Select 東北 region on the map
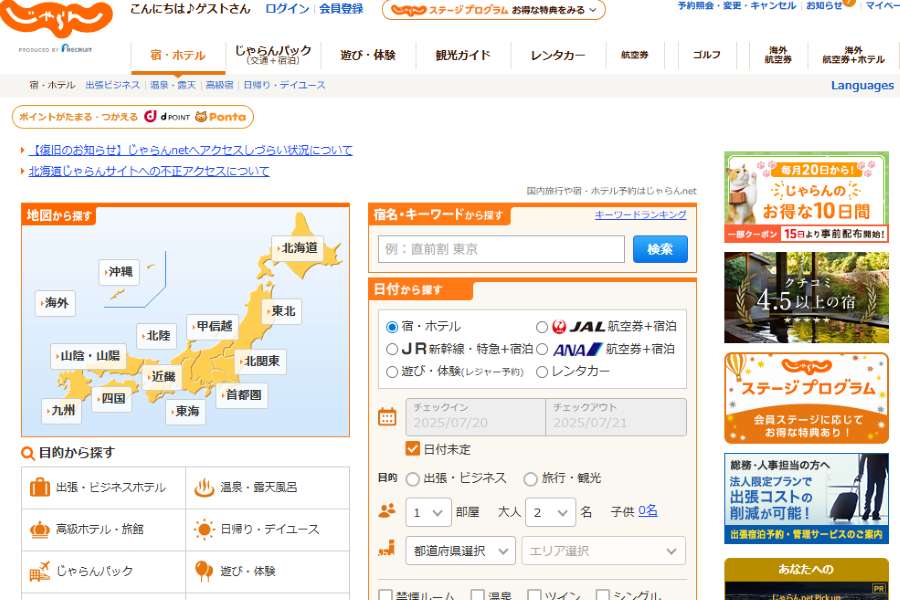Image resolution: width=900 pixels, height=600 pixels. click(x=281, y=311)
